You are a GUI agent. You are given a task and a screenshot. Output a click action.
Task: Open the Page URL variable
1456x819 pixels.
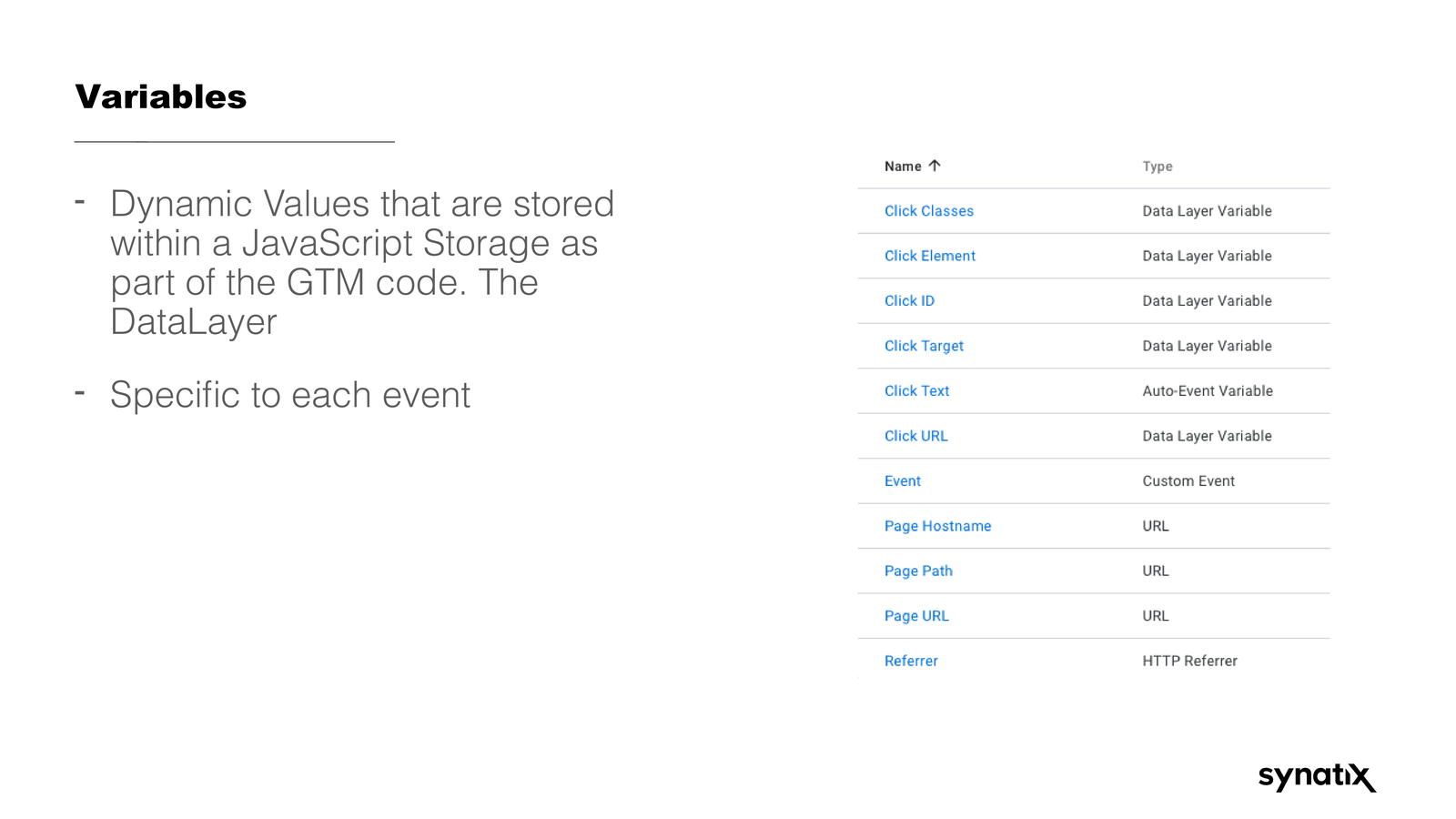(916, 616)
